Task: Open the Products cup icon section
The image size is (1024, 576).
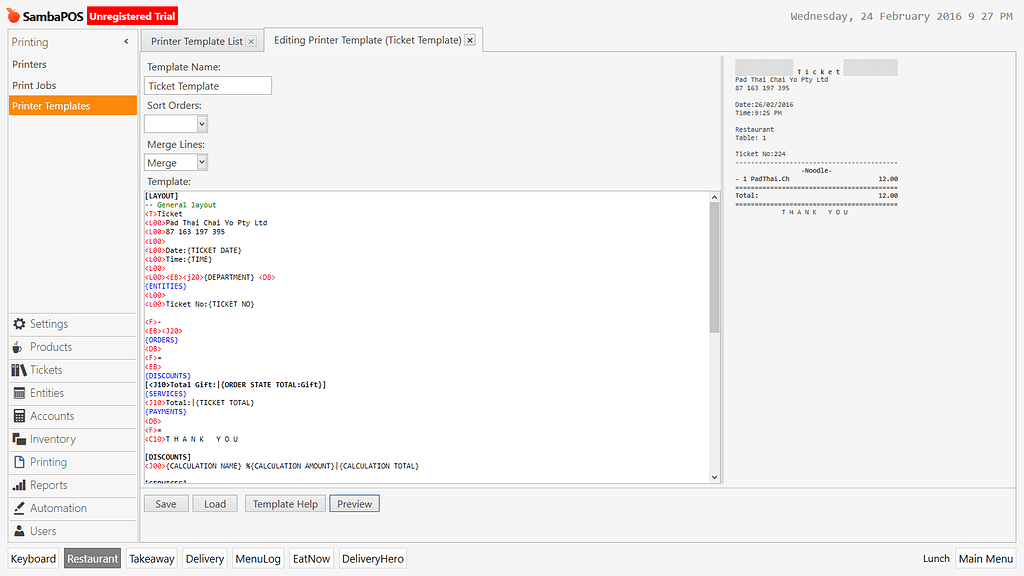Action: [x=20, y=347]
